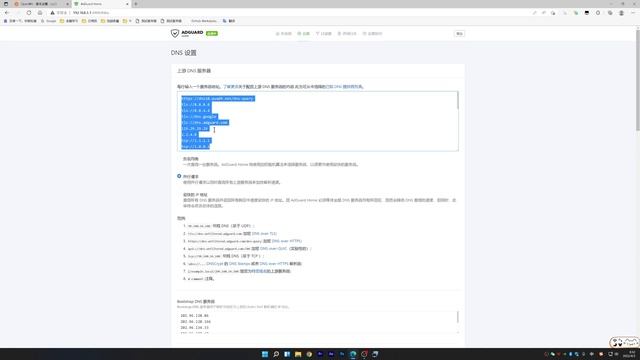This screenshot has width=640, height=360.
Task: Close the AdGuard Home tab
Action: pos(127,4)
